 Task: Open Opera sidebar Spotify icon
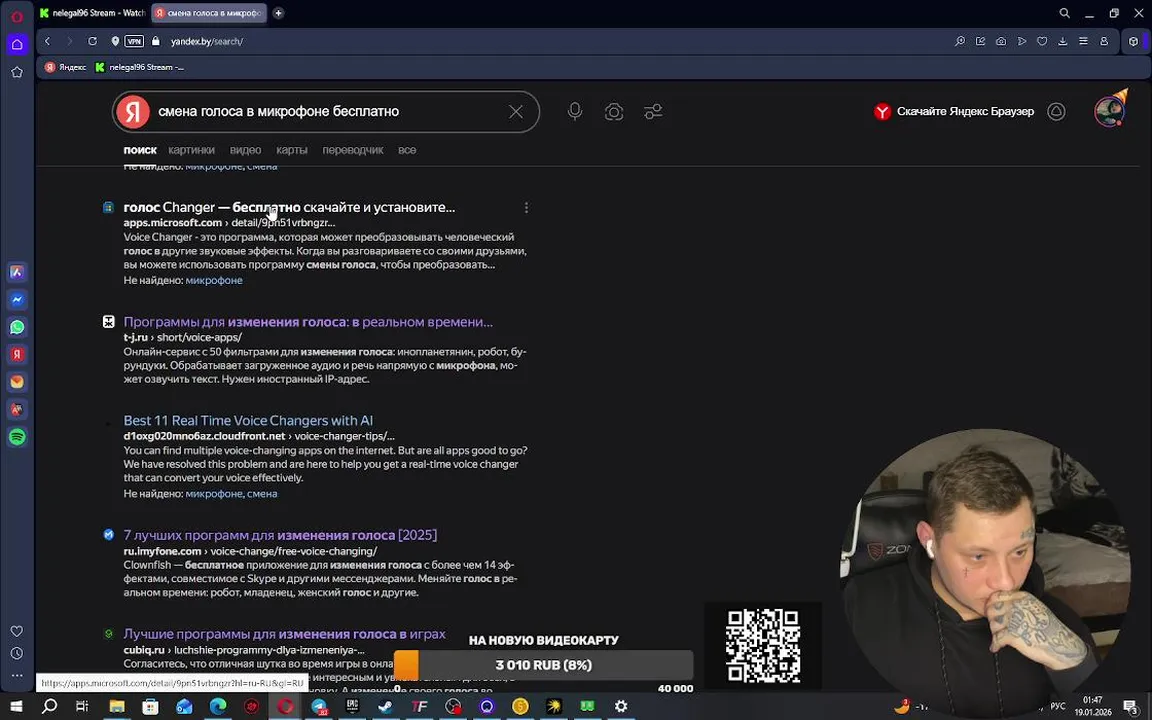click(18, 436)
